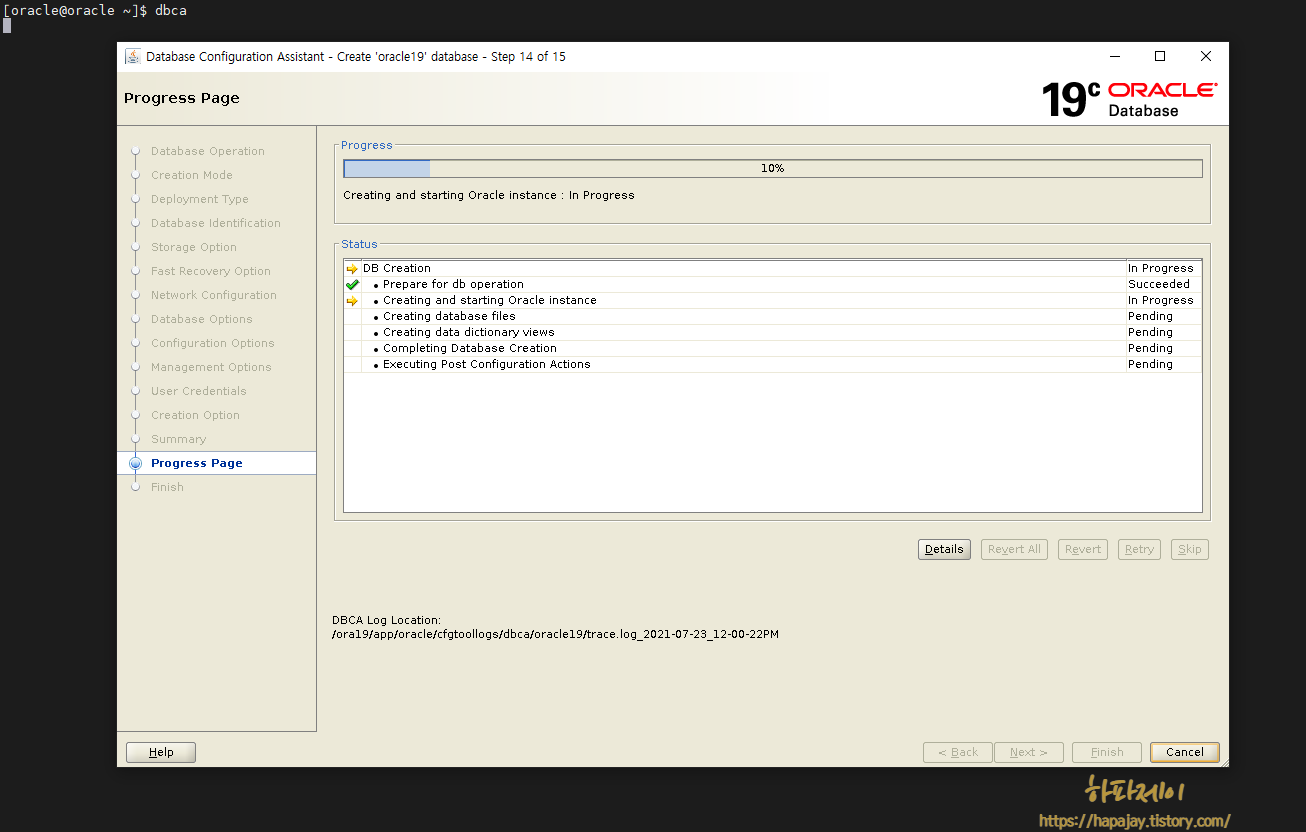Select the Management Options step
Image resolution: width=1306 pixels, height=832 pixels.
point(211,367)
